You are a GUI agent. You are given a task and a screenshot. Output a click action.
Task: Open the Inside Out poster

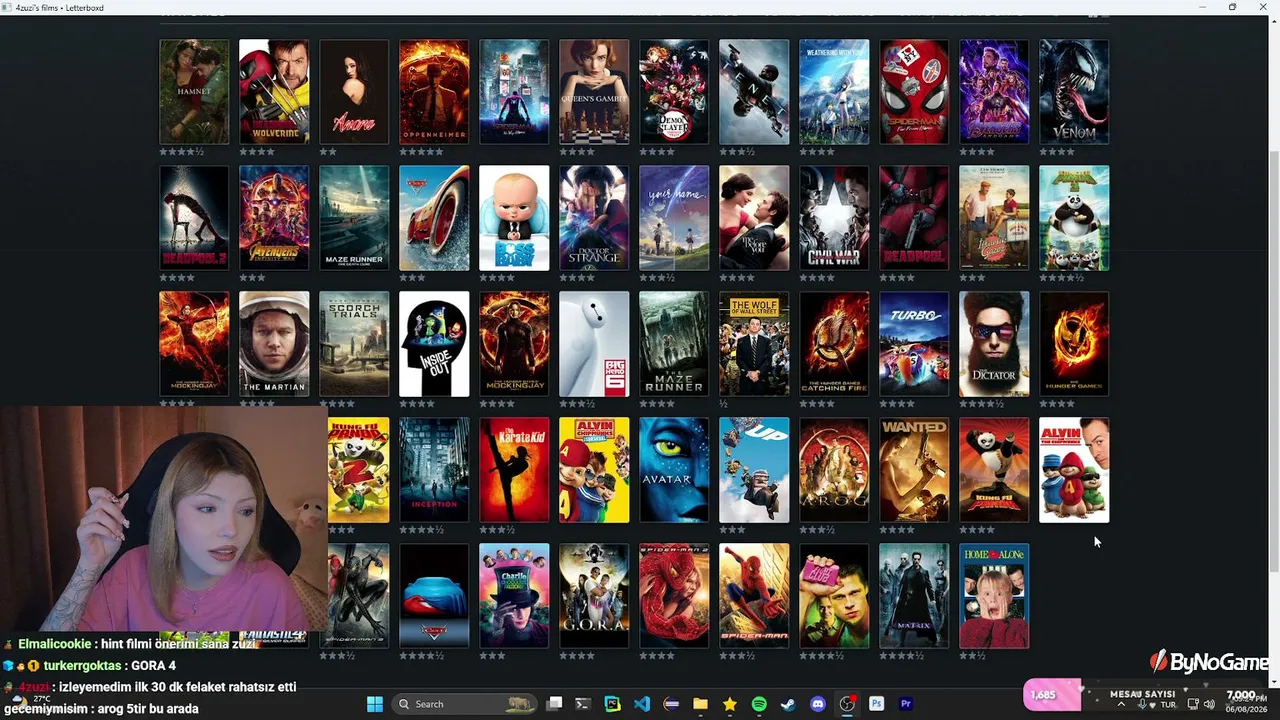click(x=434, y=344)
